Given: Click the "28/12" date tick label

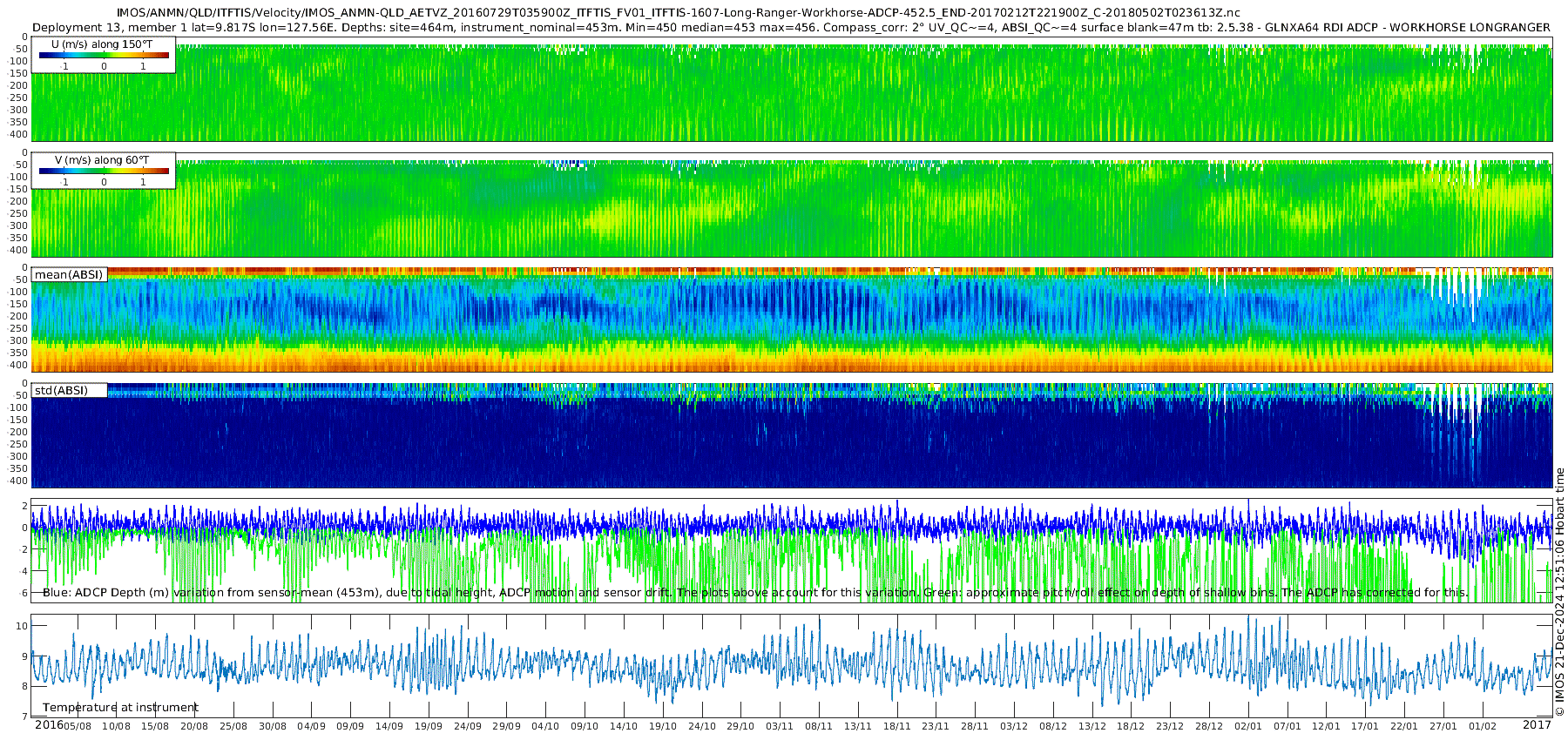Looking at the screenshot, I should click(1209, 727).
